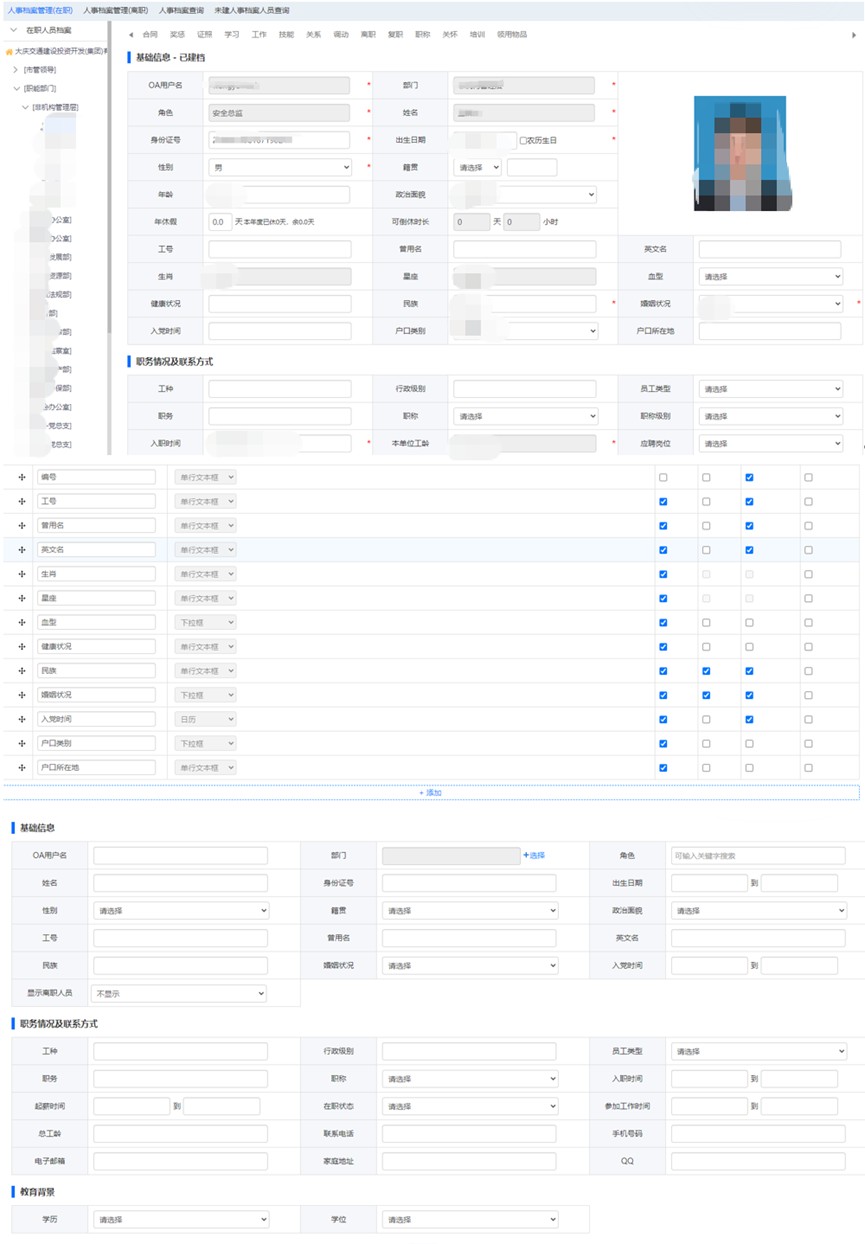The image size is (865, 1244).
Task: Open the 显示离职人员 dropdown
Action: 179,994
